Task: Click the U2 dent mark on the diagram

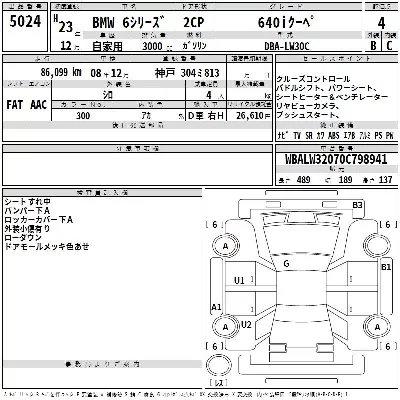Action: [246, 325]
